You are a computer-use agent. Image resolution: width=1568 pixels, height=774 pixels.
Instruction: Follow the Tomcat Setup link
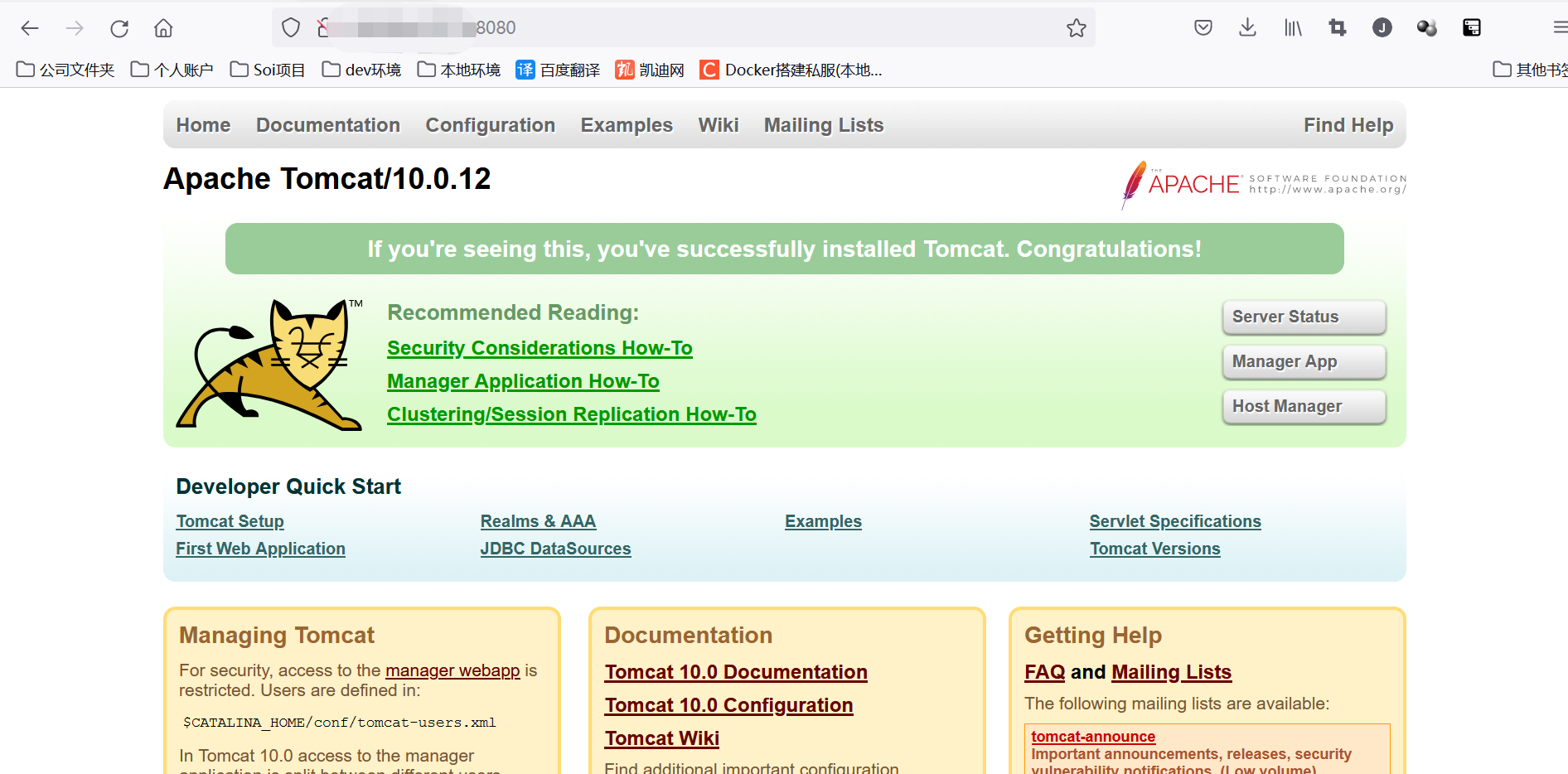click(x=230, y=521)
